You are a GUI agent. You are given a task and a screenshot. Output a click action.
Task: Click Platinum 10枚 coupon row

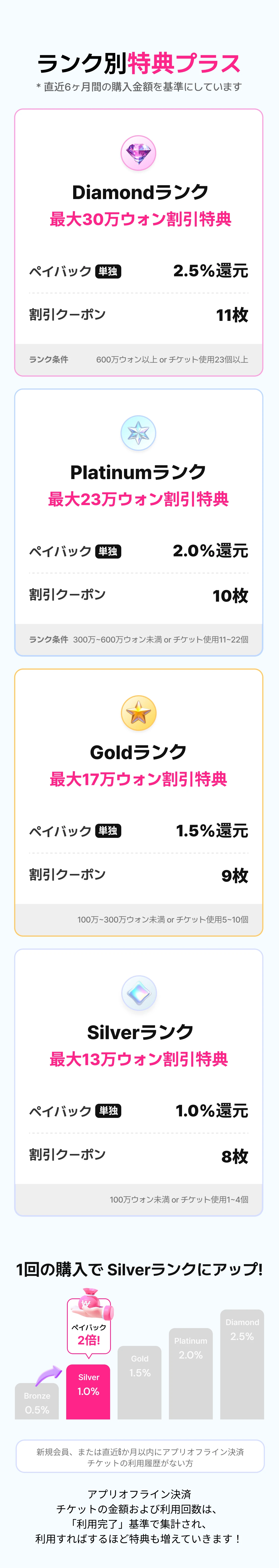(x=139, y=595)
